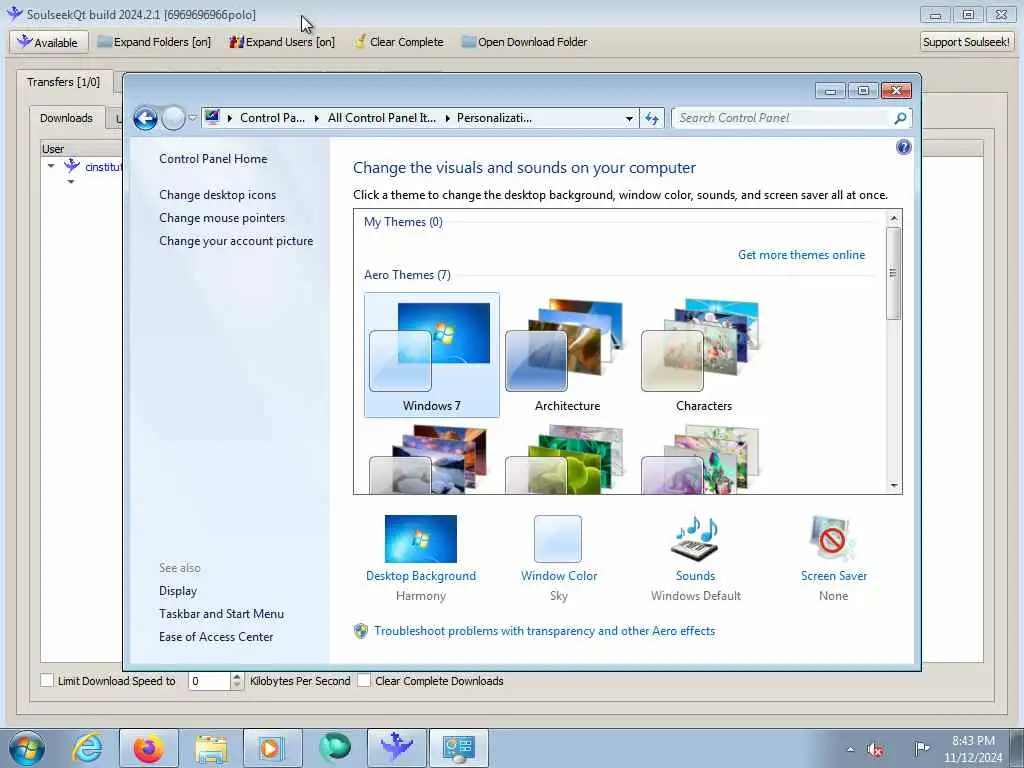Open the address bar history dropdown
This screenshot has width=1024, height=768.
(629, 118)
